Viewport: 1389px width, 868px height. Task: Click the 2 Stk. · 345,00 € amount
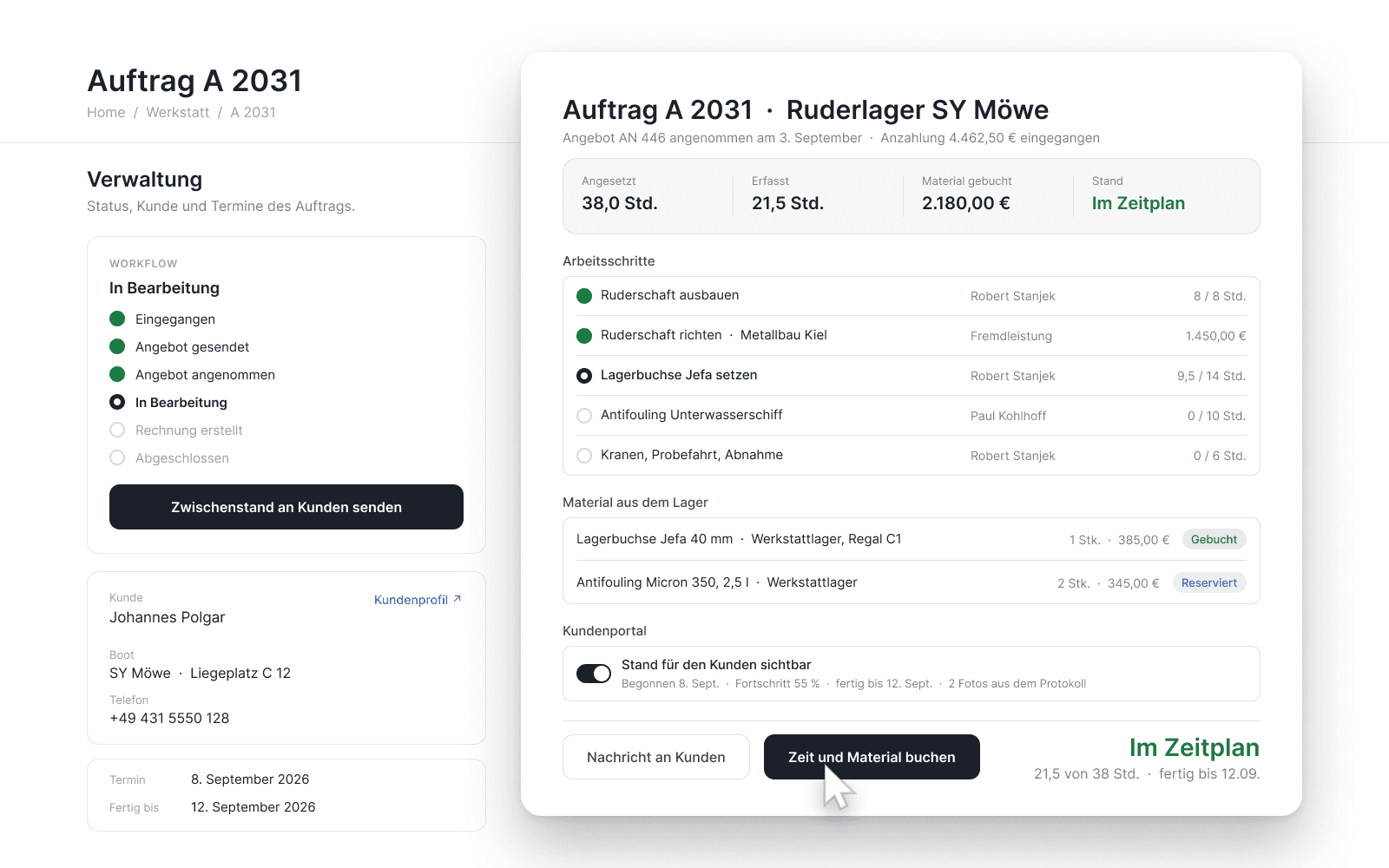coord(1108,583)
